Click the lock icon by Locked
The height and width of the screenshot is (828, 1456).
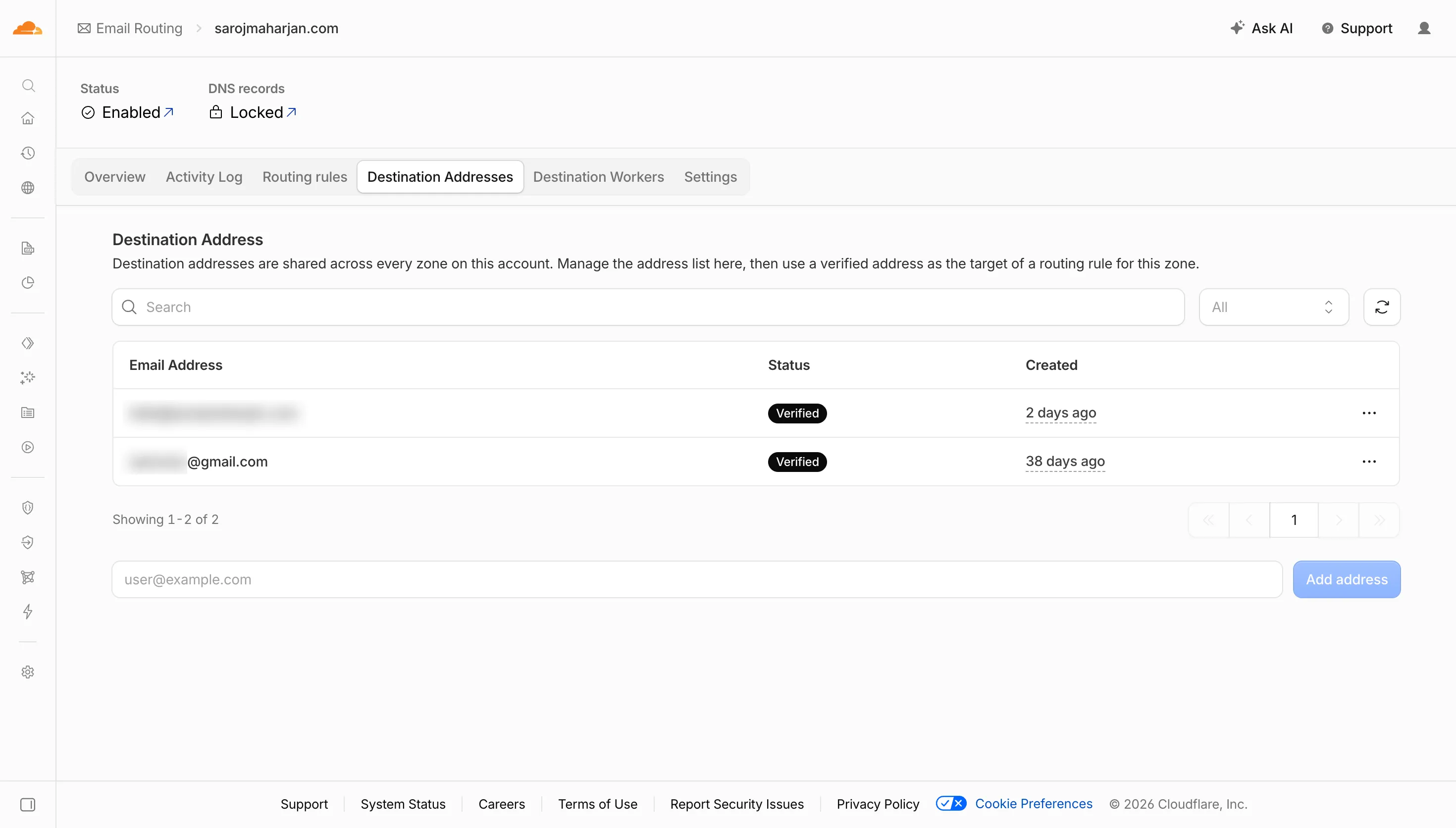[216, 112]
